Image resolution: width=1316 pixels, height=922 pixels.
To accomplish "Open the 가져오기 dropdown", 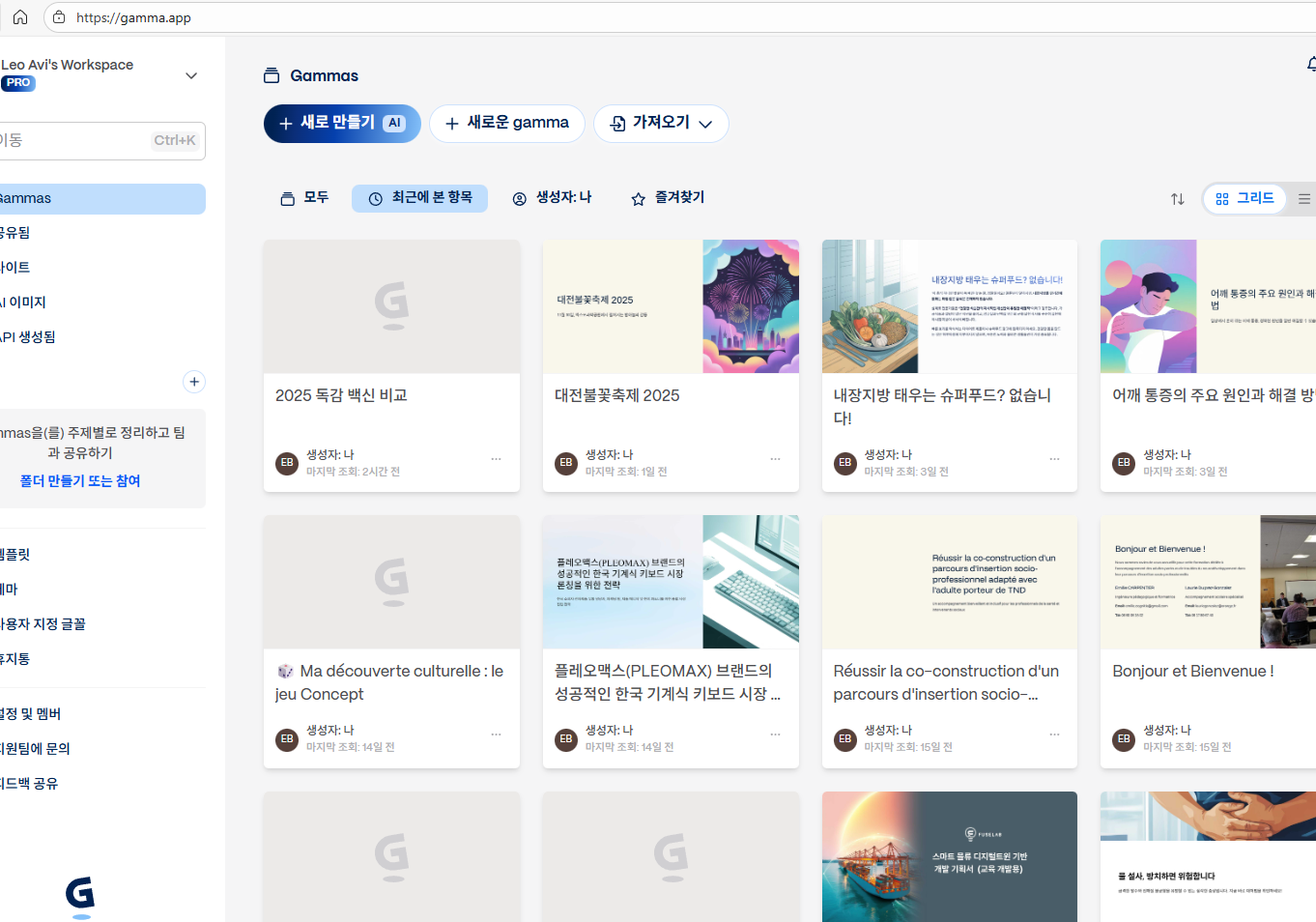I will pyautogui.click(x=661, y=124).
